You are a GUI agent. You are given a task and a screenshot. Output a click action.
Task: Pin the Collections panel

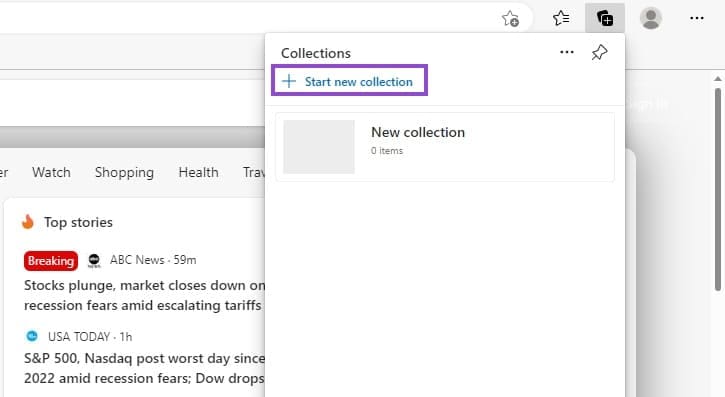click(x=599, y=52)
